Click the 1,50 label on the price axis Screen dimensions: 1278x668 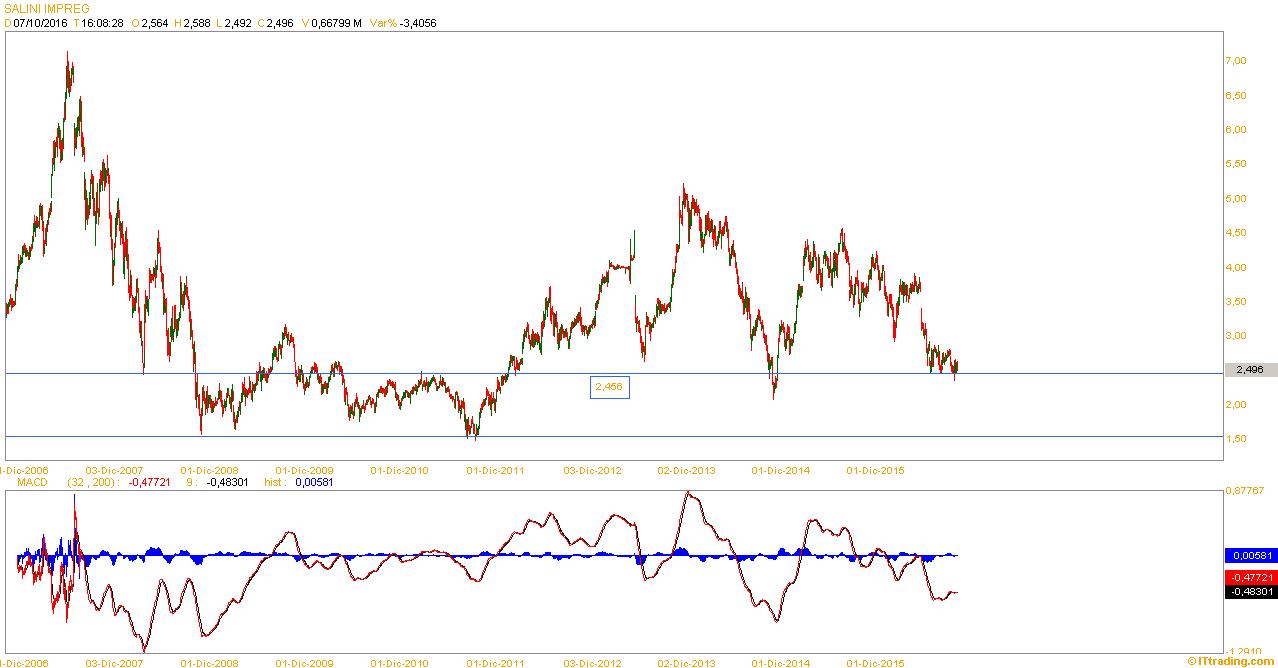pos(1236,439)
